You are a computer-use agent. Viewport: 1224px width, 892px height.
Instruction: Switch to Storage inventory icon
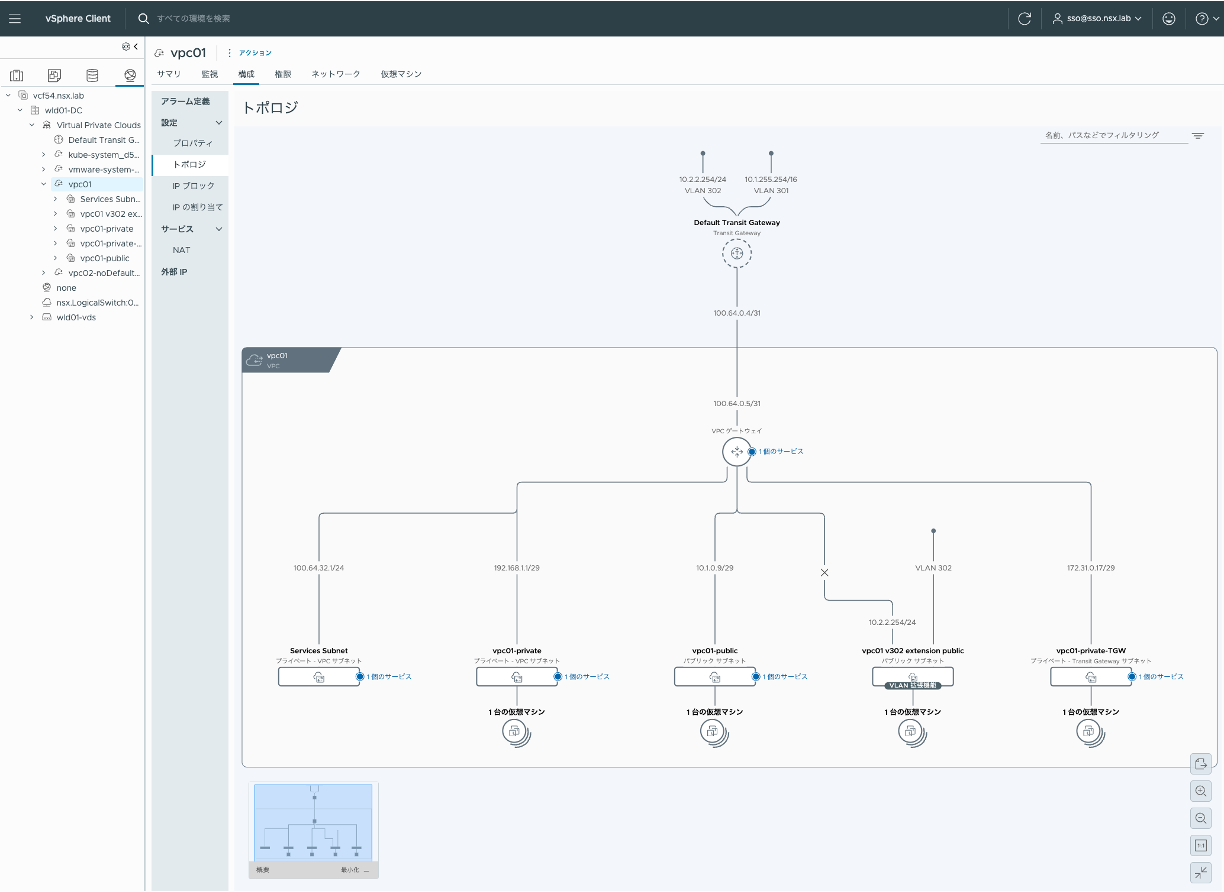point(92,75)
